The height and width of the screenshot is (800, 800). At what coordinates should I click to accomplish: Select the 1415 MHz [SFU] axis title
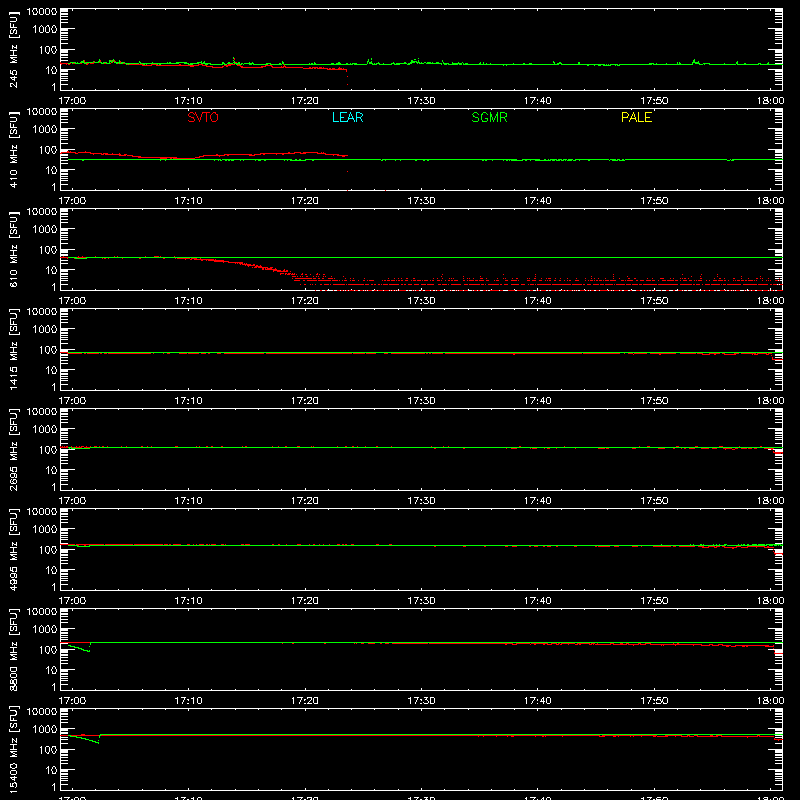coord(13,349)
